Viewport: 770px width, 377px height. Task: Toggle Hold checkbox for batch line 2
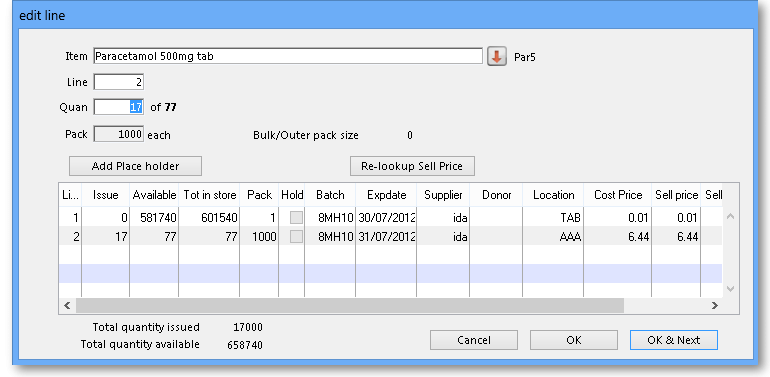pos(296,237)
